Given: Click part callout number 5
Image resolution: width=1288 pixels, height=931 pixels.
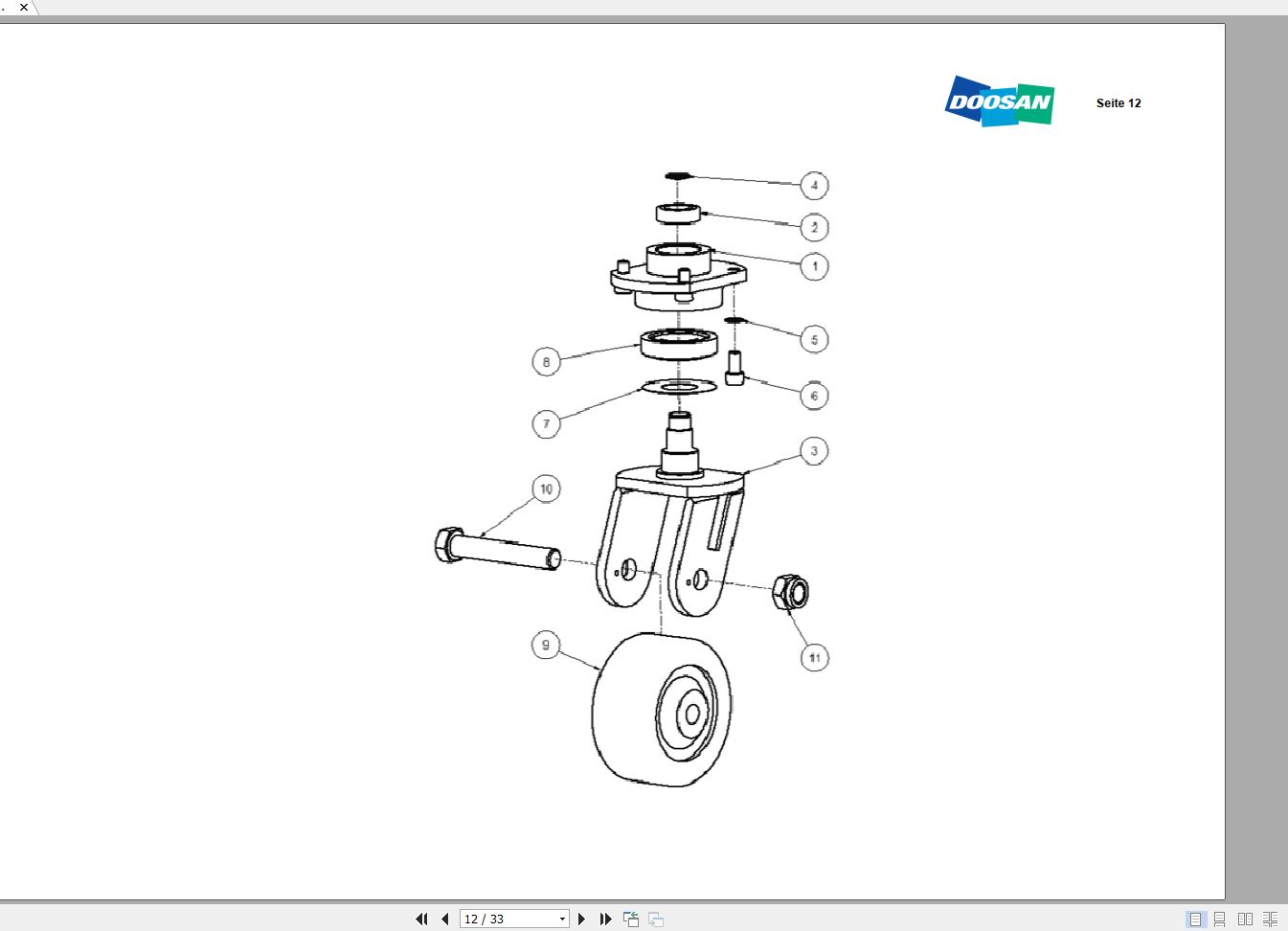Looking at the screenshot, I should (x=814, y=339).
